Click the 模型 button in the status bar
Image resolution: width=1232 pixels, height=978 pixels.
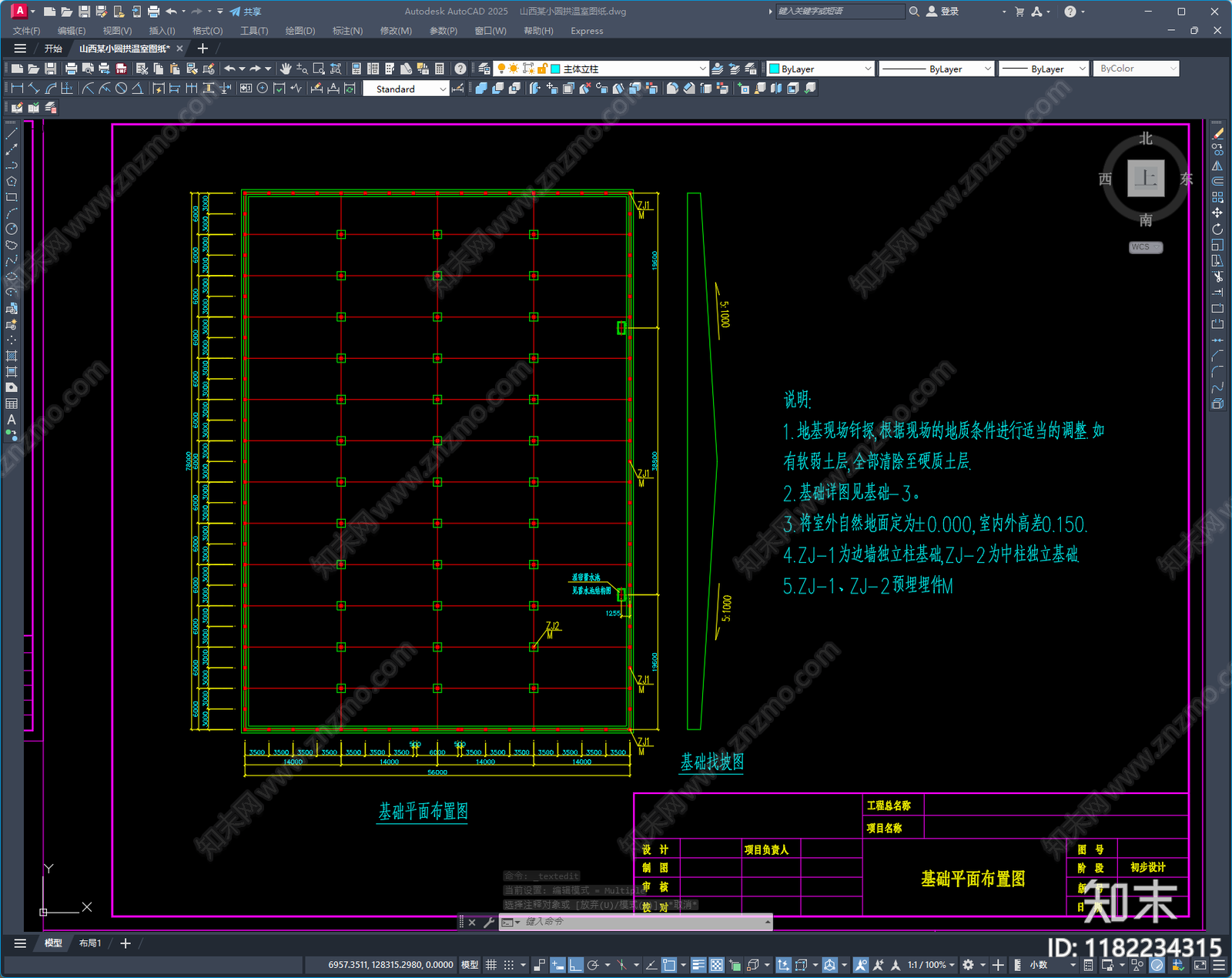470,965
